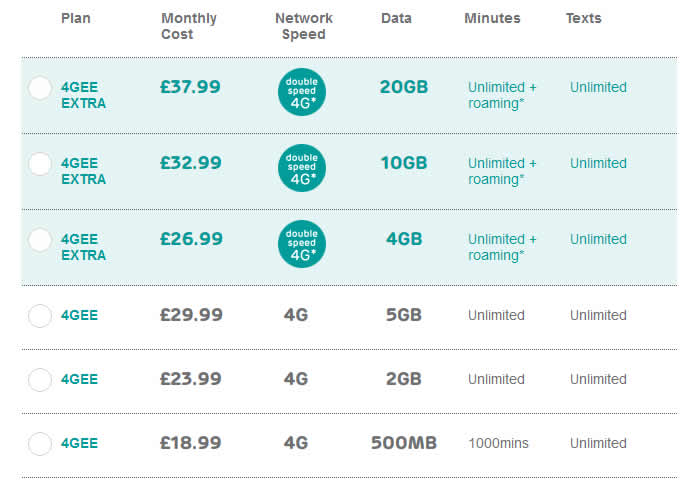Click the 4GEE label for the 5GB plan

click(x=79, y=316)
